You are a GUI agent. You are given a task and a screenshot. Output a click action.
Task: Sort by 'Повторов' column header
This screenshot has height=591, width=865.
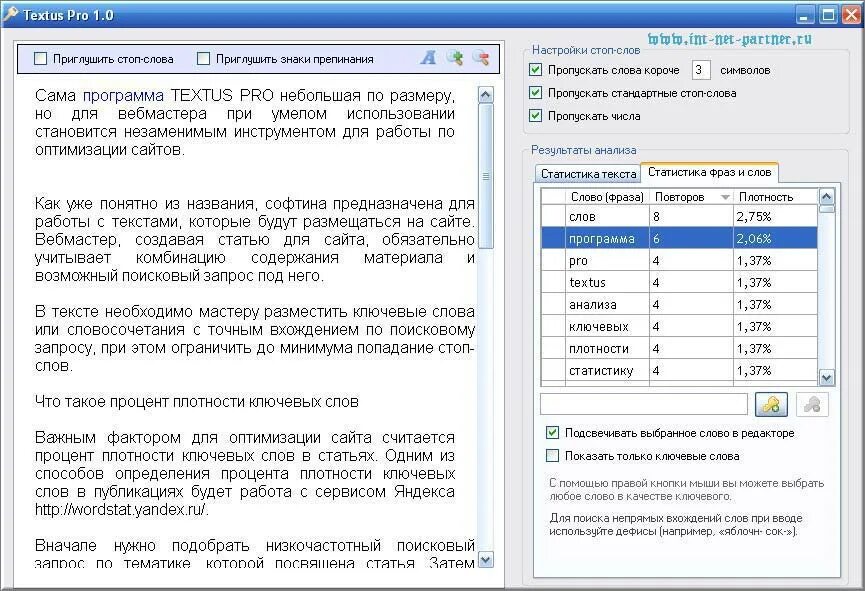click(x=692, y=197)
